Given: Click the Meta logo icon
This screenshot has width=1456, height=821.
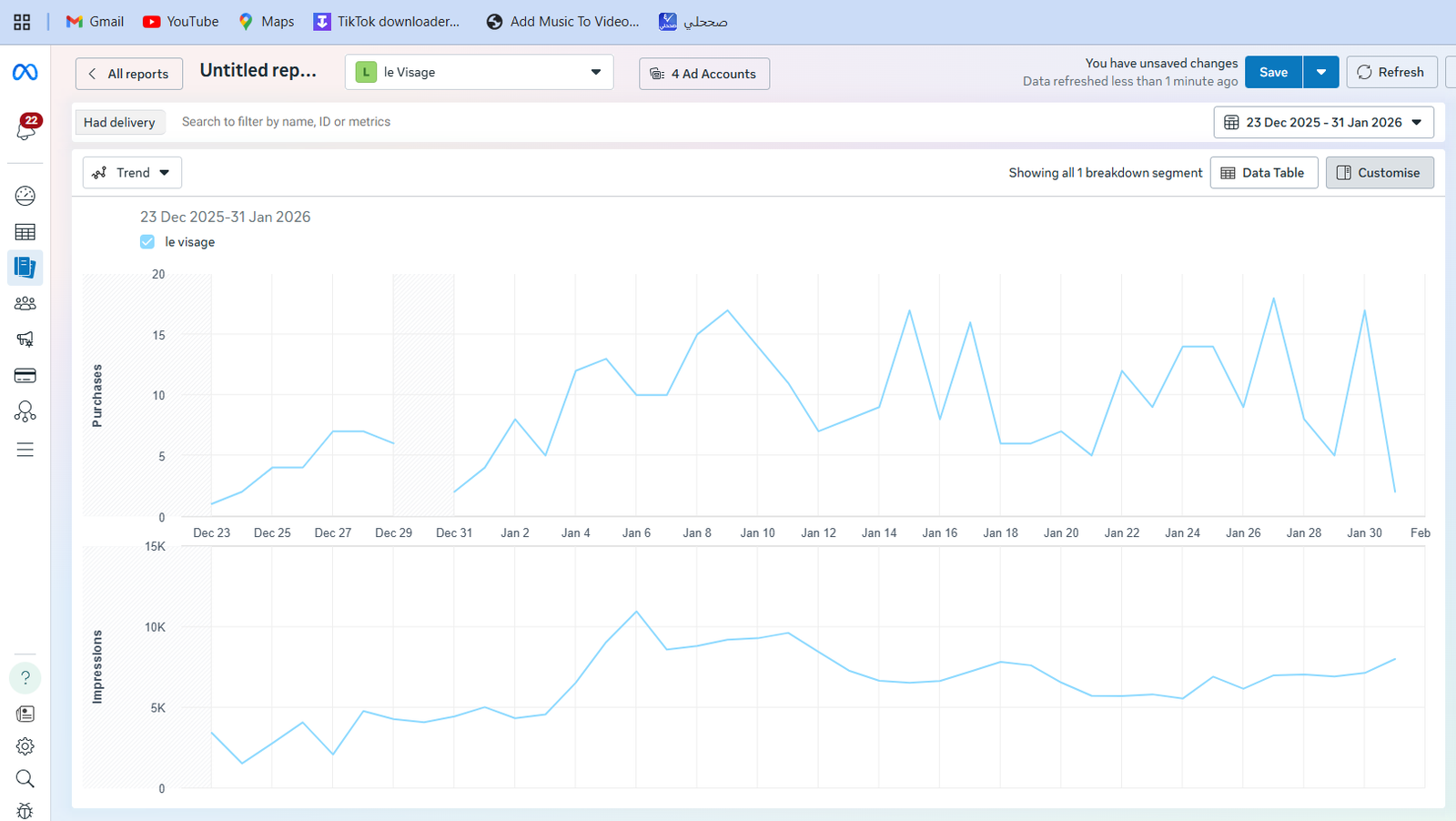Looking at the screenshot, I should pos(25,73).
